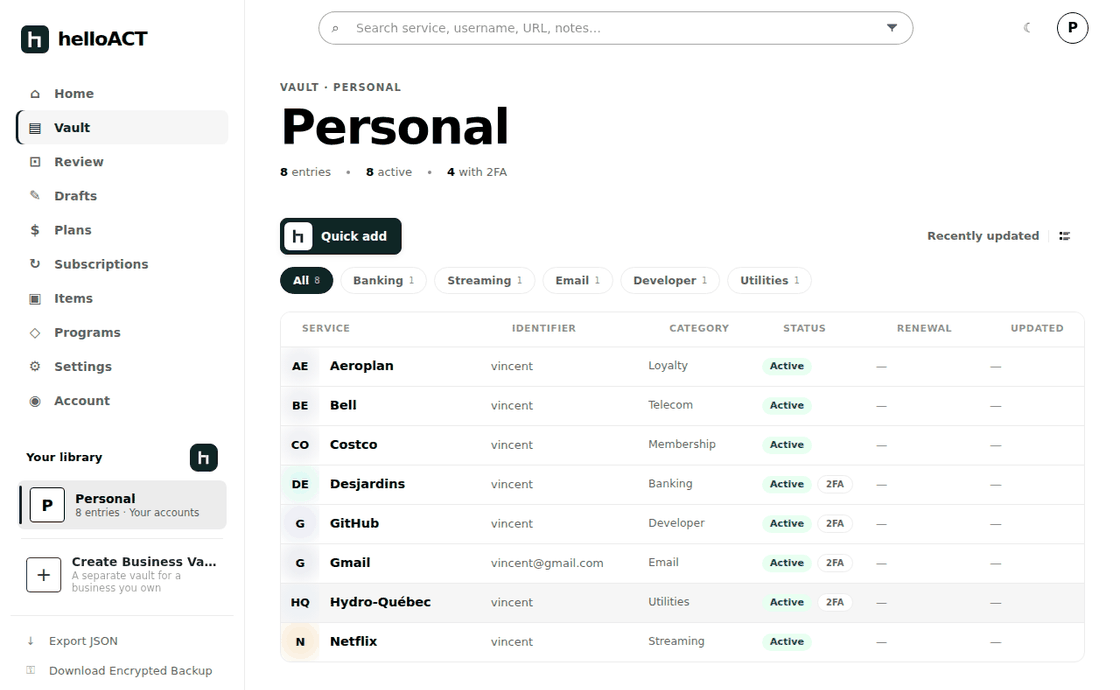Screen dimensions: 1120x690
Task: Open the Costco entry
Action: [x=682, y=445]
